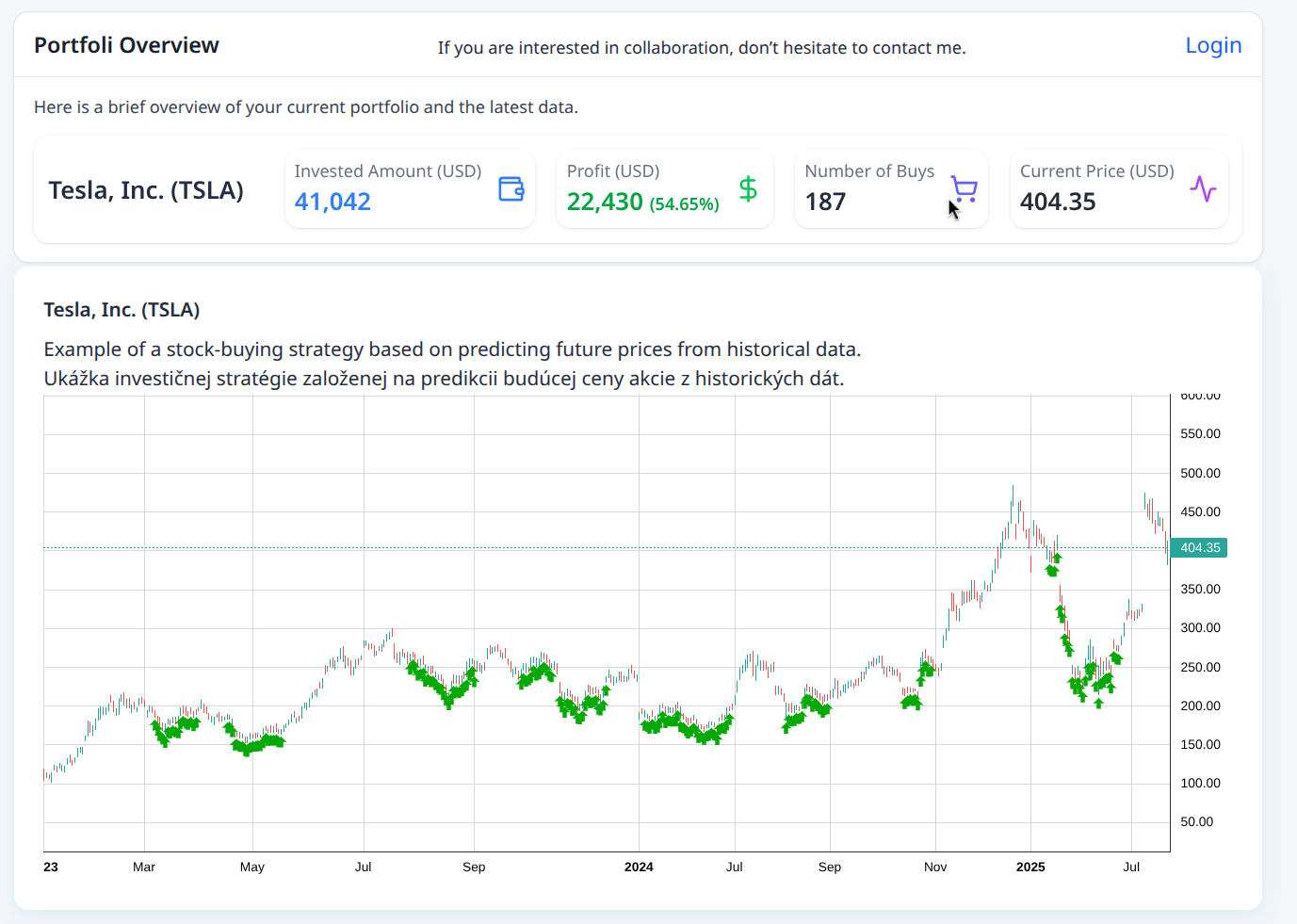Click the 600.00 label on the price axis
The image size is (1297, 924).
[1202, 395]
